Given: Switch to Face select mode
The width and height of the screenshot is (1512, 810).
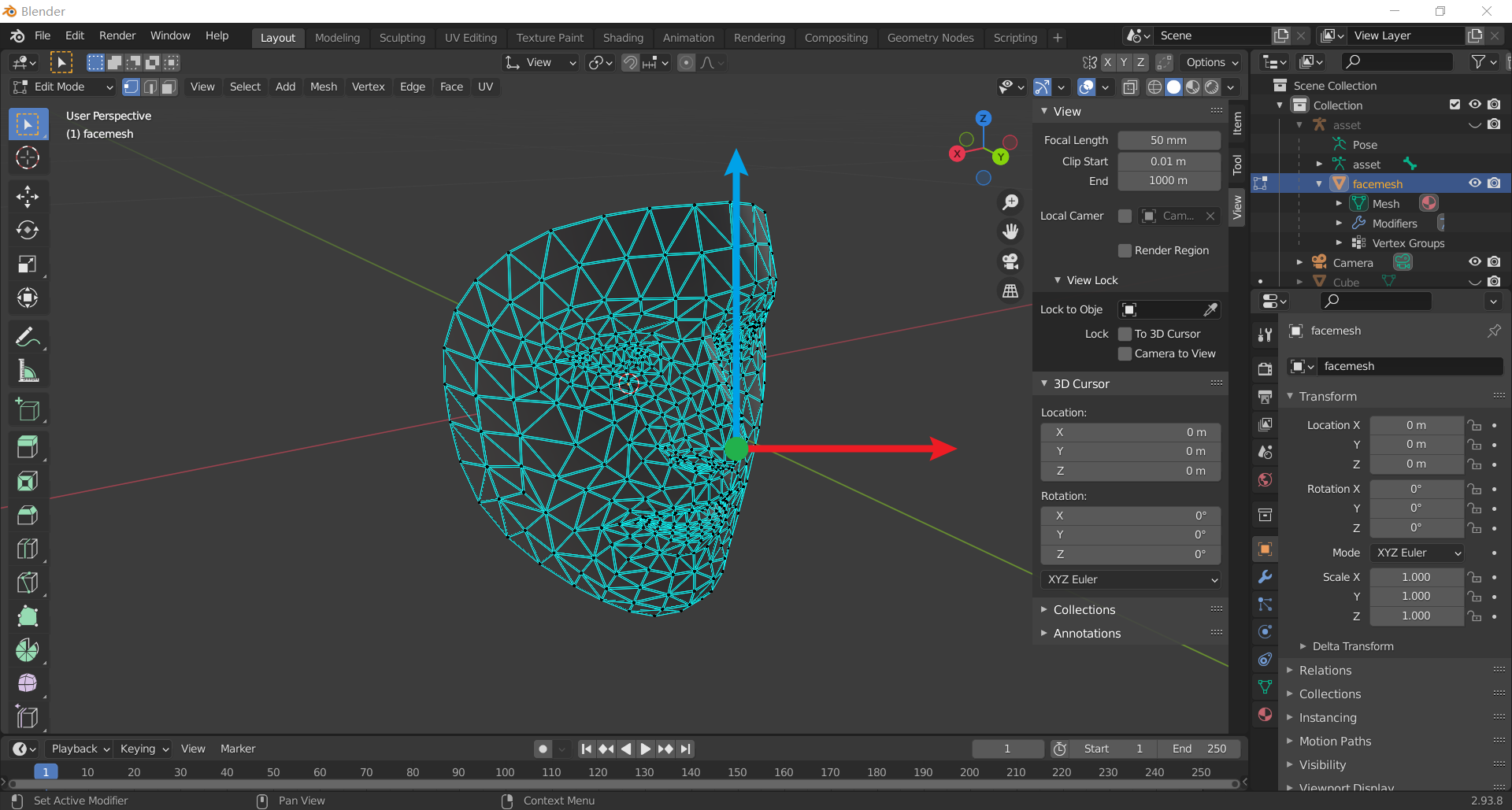Looking at the screenshot, I should [x=169, y=87].
